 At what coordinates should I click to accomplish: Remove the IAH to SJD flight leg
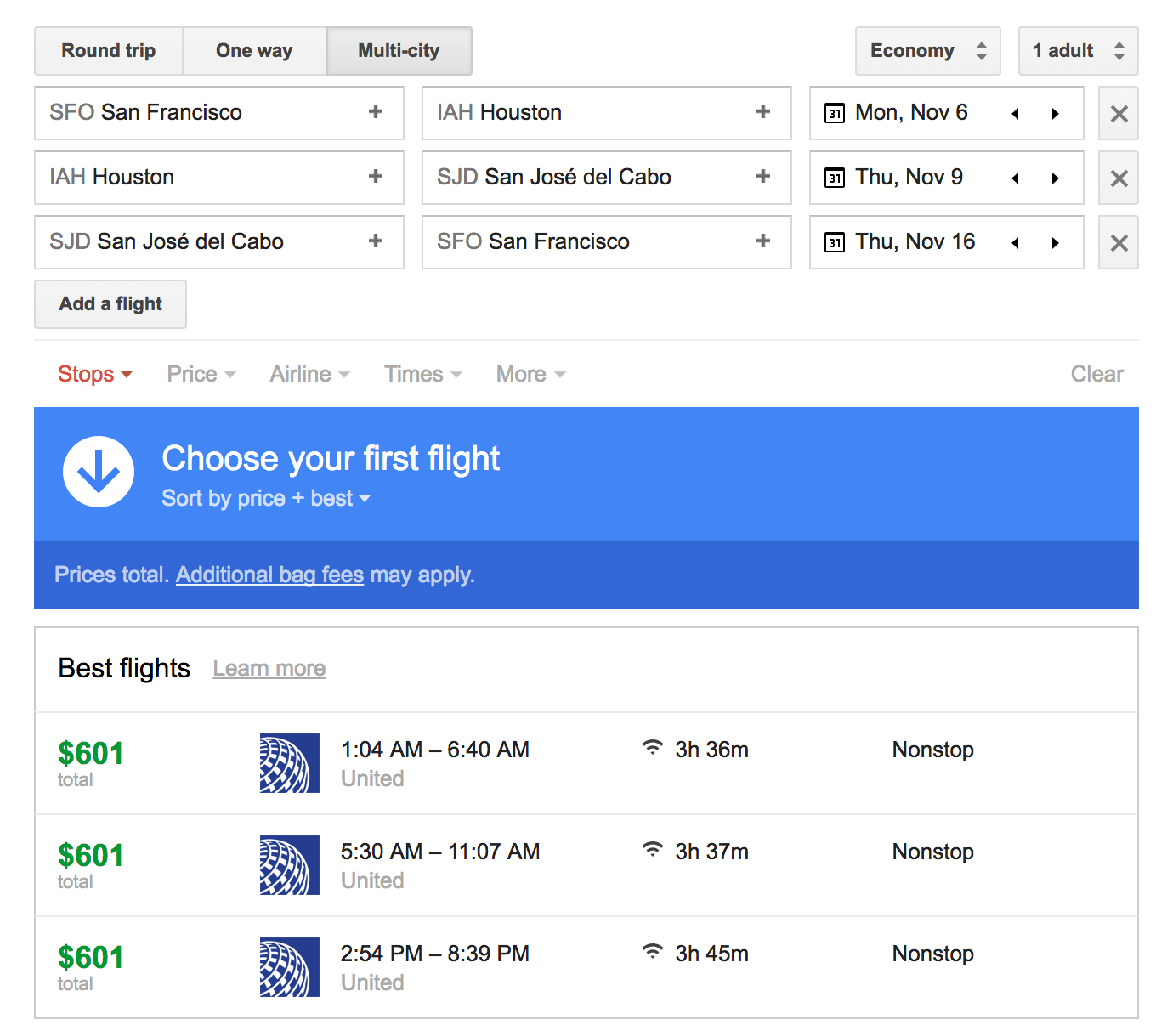click(x=1118, y=178)
